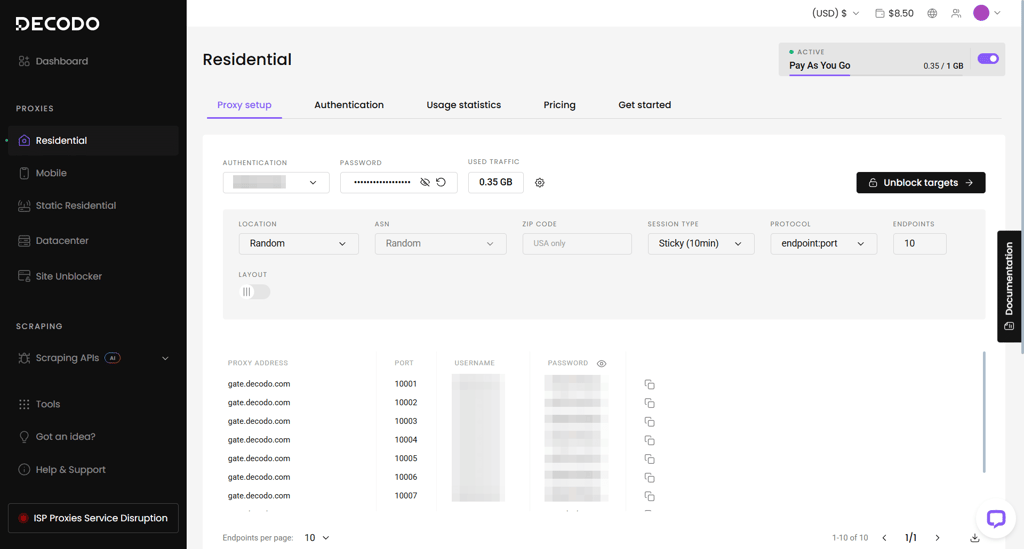Open Help & Support
The width and height of the screenshot is (1024, 549).
pyautogui.click(x=62, y=469)
